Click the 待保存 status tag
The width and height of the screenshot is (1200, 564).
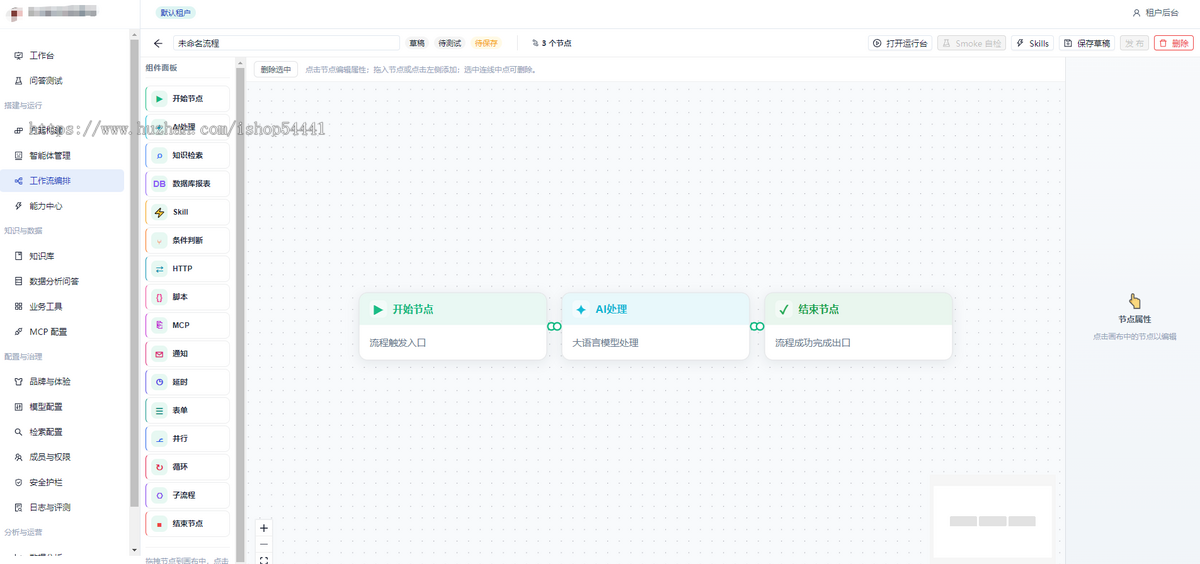486,43
